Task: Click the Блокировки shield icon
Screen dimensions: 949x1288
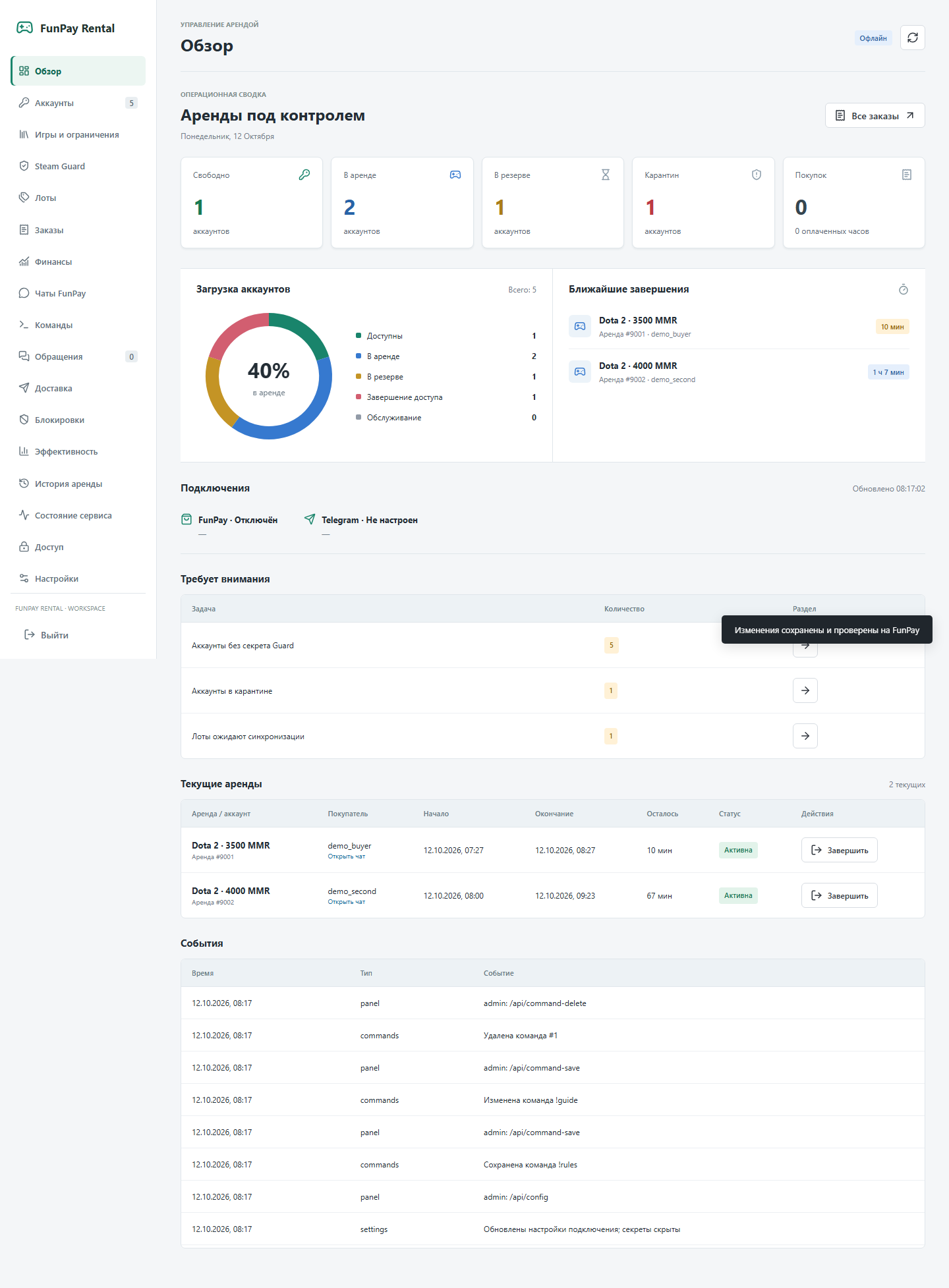Action: pos(24,420)
